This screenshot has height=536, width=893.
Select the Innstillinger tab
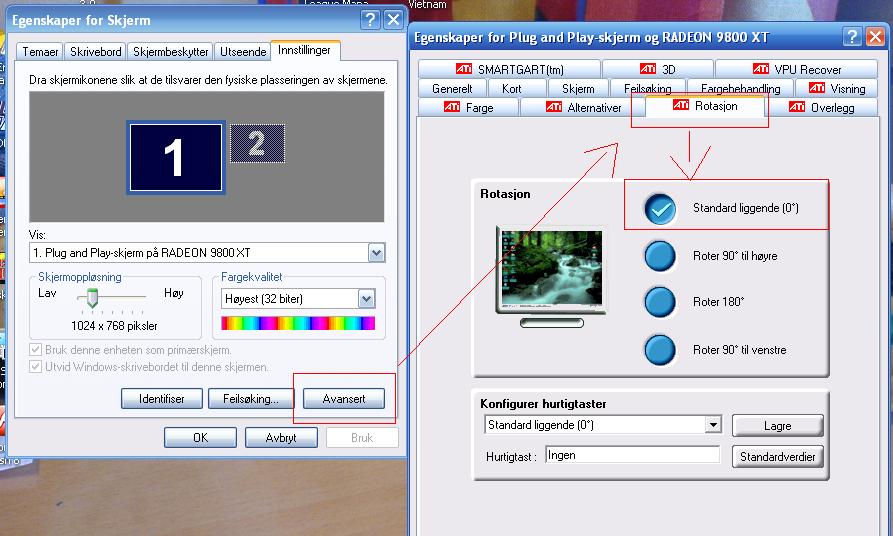(x=305, y=50)
